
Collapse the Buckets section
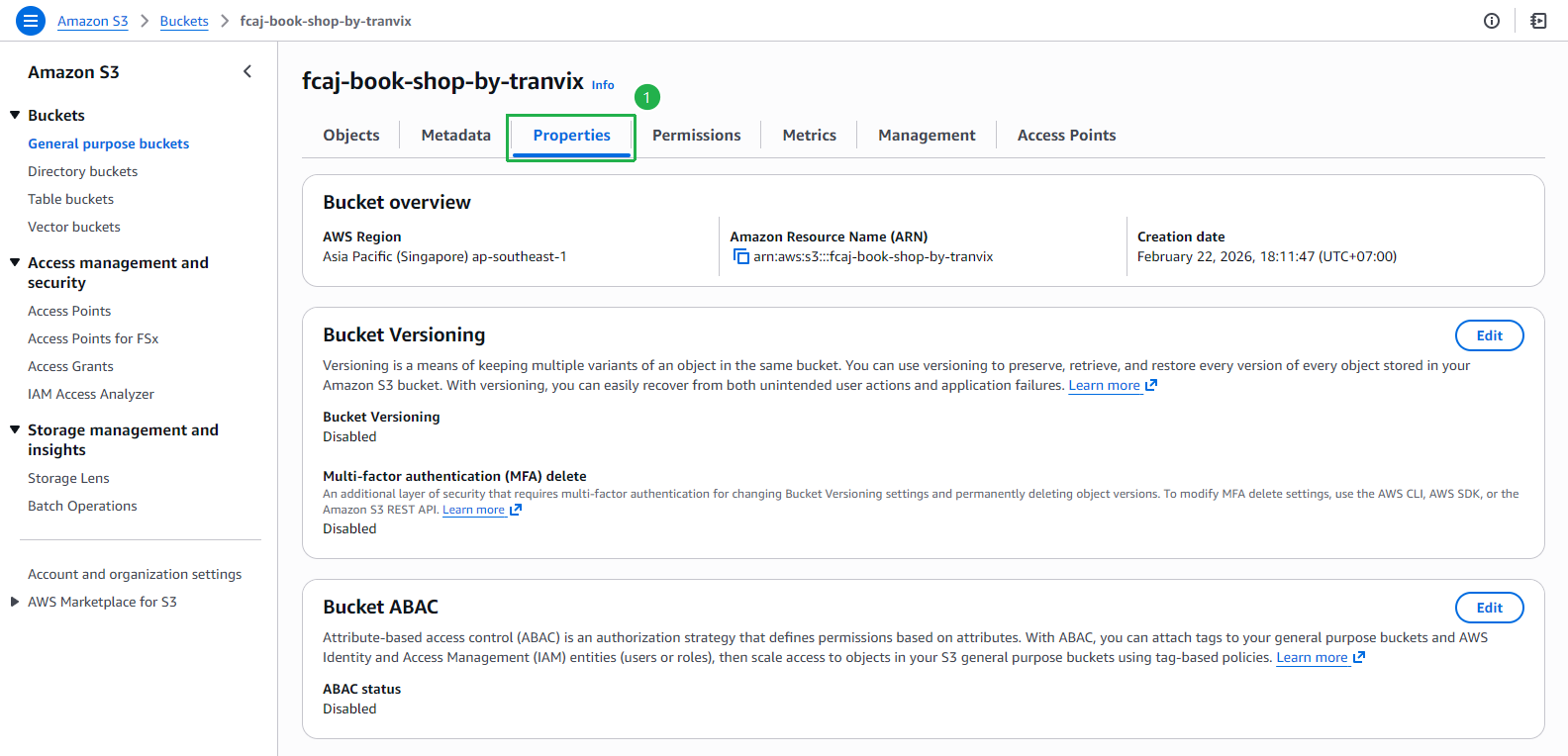tap(15, 115)
